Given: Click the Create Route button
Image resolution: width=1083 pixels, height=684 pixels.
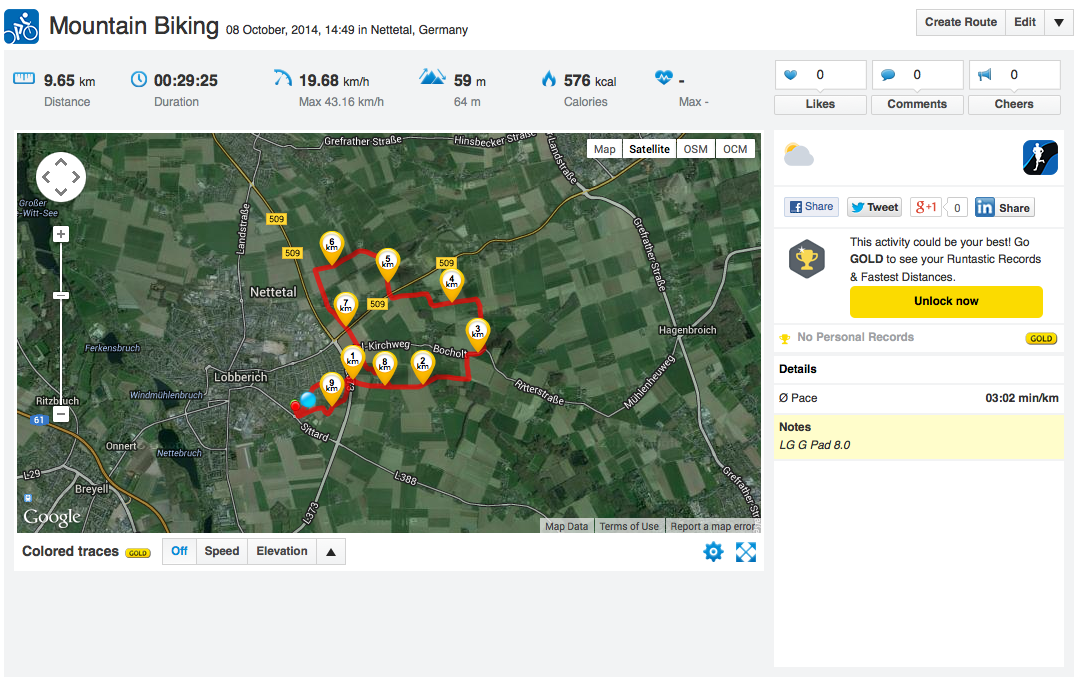Looking at the screenshot, I should (960, 22).
